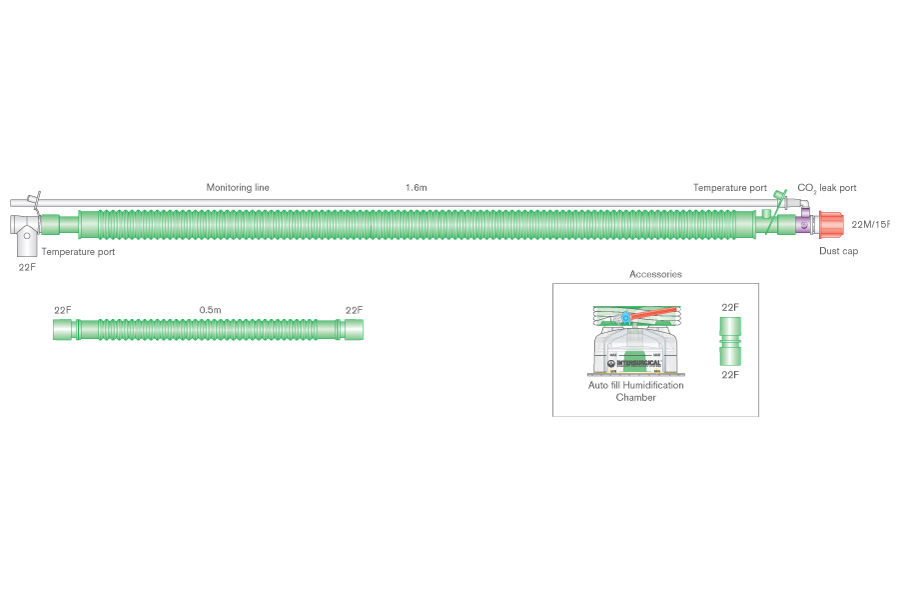Click the "Monitoring line" label
Screen dimensions: 900x600
pos(238,187)
